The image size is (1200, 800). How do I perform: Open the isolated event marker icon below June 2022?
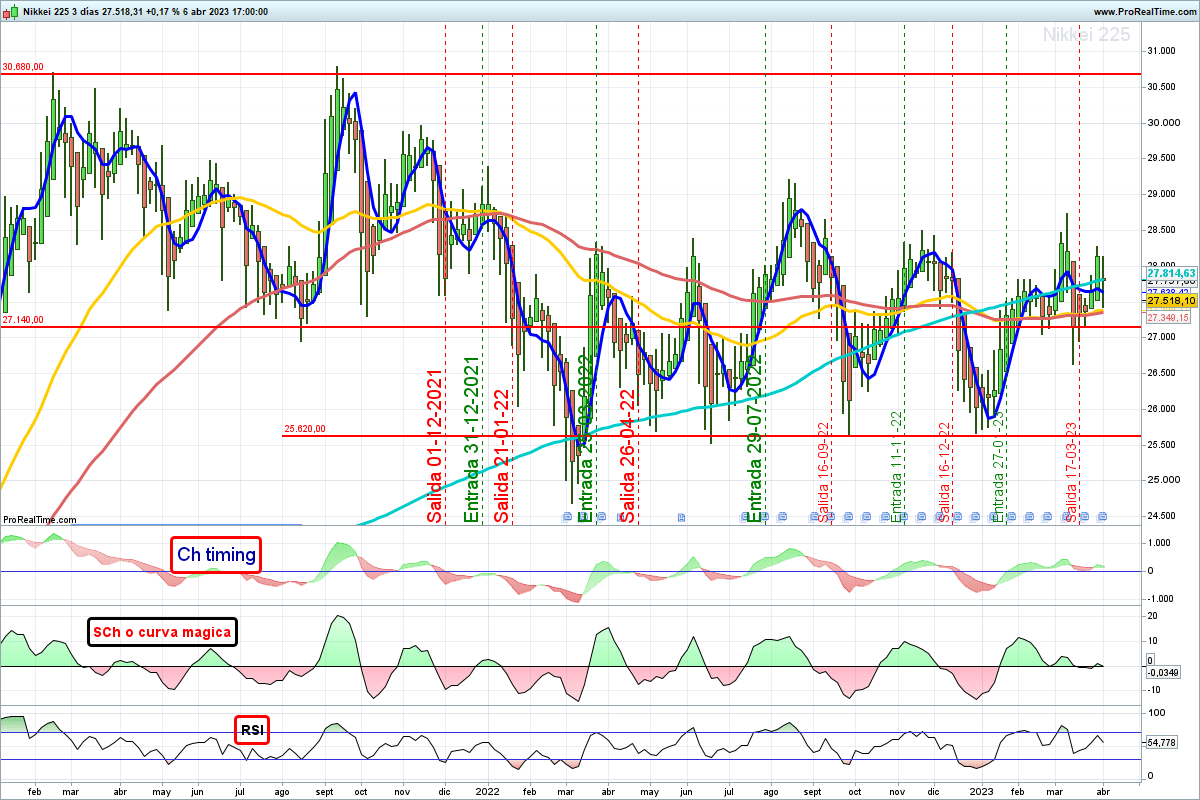[x=682, y=517]
